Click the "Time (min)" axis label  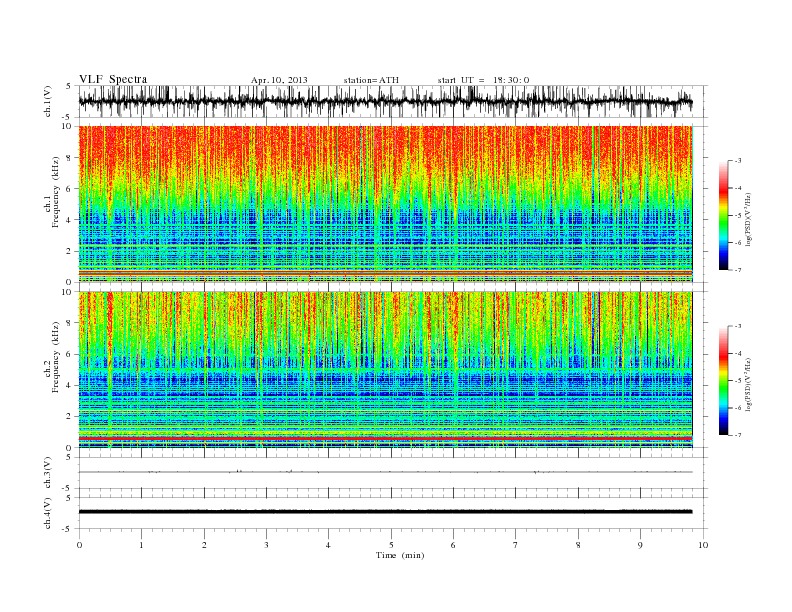[x=400, y=555]
